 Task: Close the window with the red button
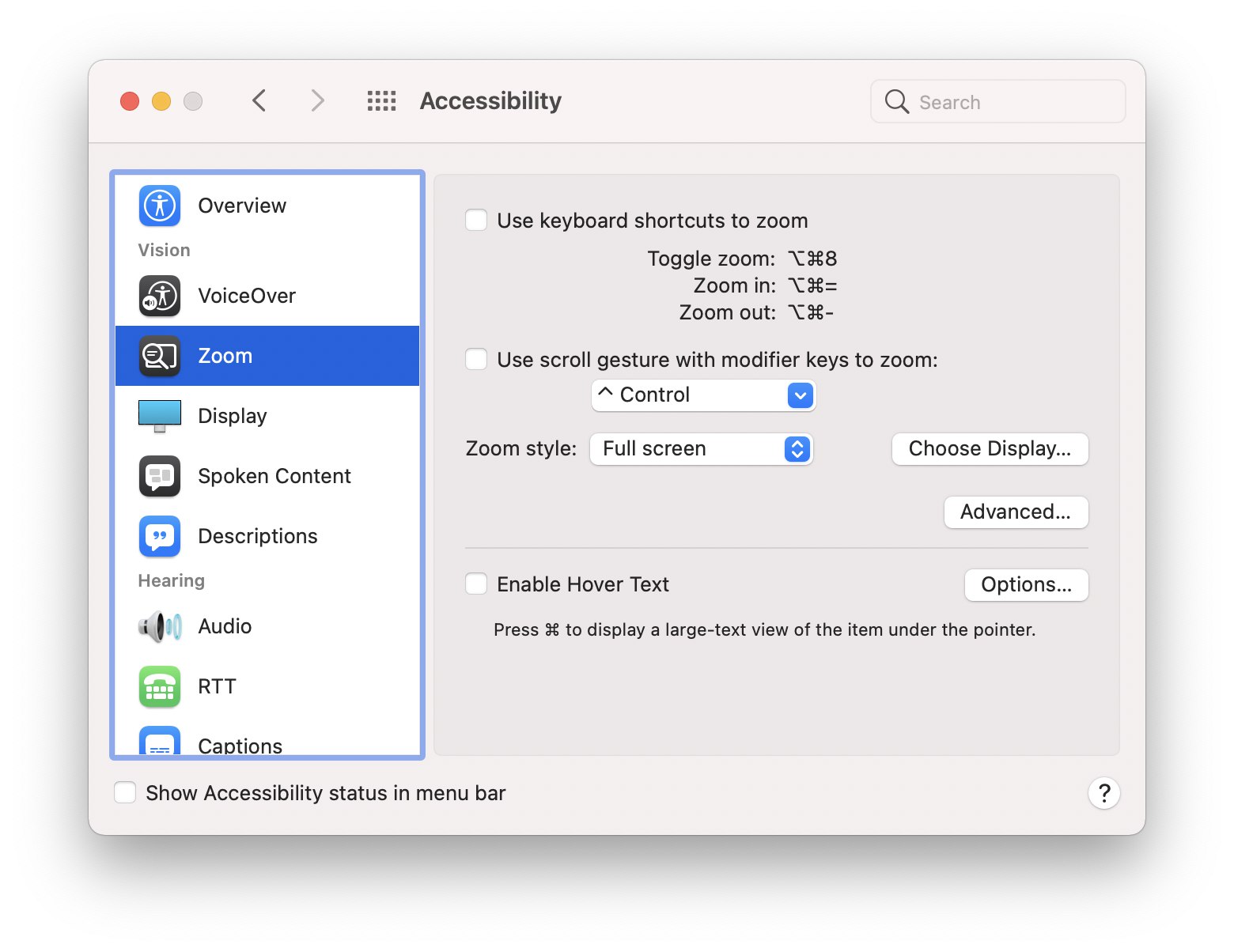click(130, 101)
